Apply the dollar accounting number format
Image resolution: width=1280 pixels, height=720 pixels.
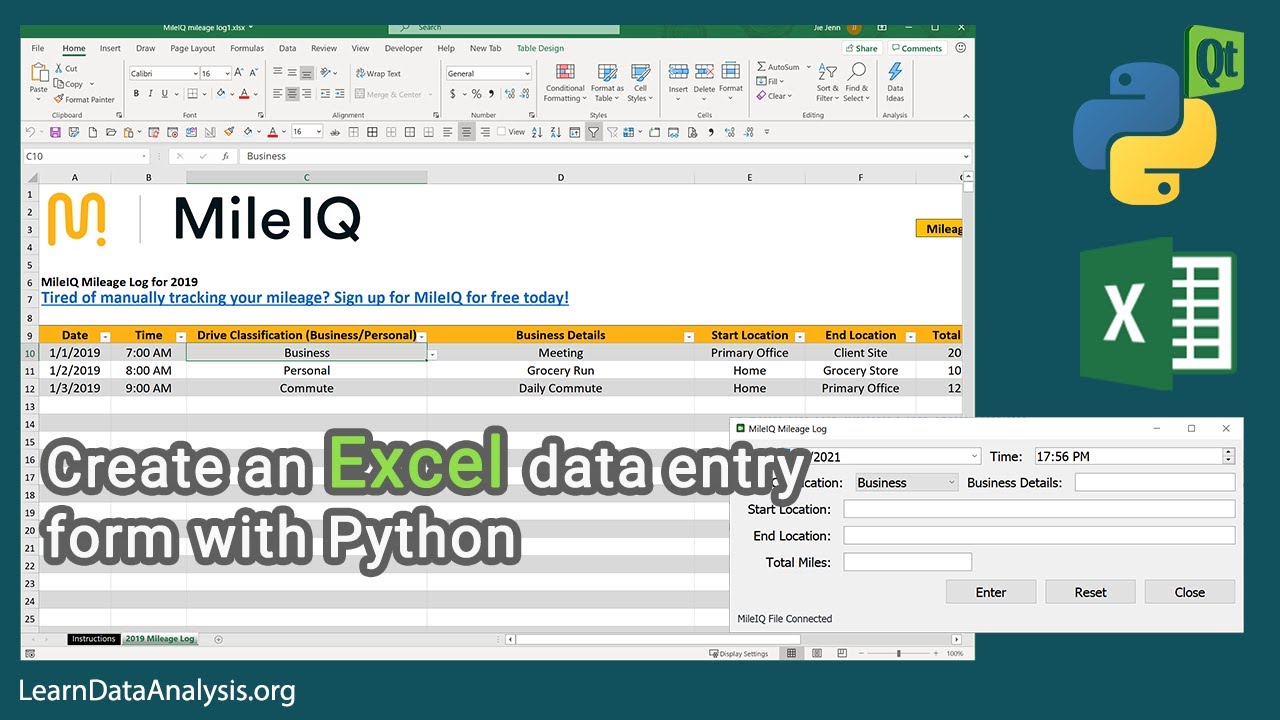click(453, 94)
